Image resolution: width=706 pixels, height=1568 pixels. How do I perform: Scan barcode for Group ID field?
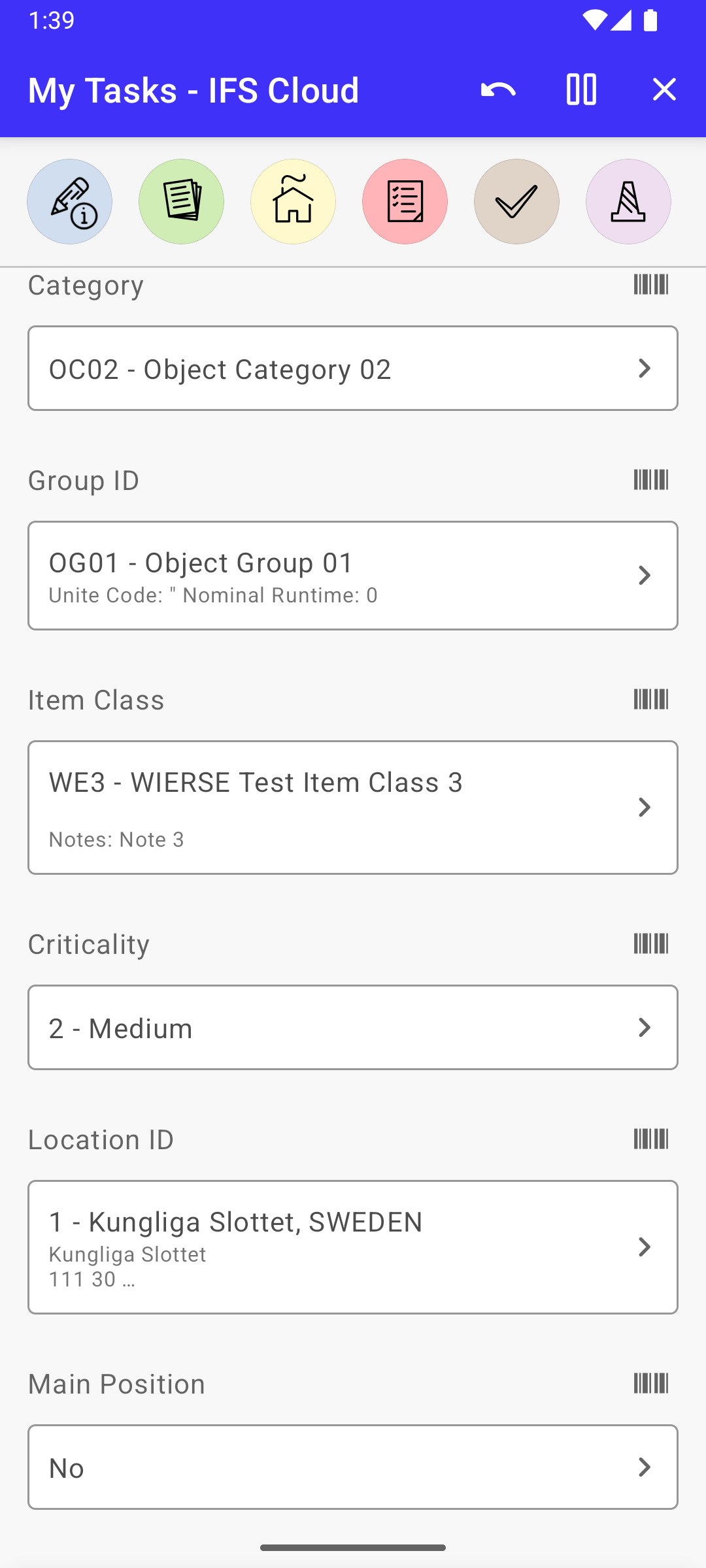click(x=650, y=480)
